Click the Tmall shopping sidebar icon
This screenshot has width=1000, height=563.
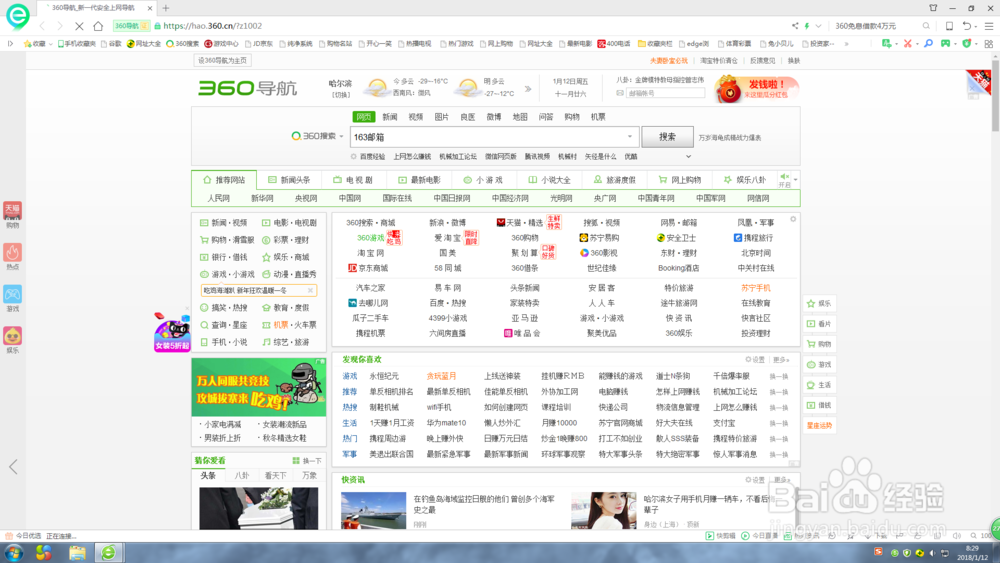12,212
